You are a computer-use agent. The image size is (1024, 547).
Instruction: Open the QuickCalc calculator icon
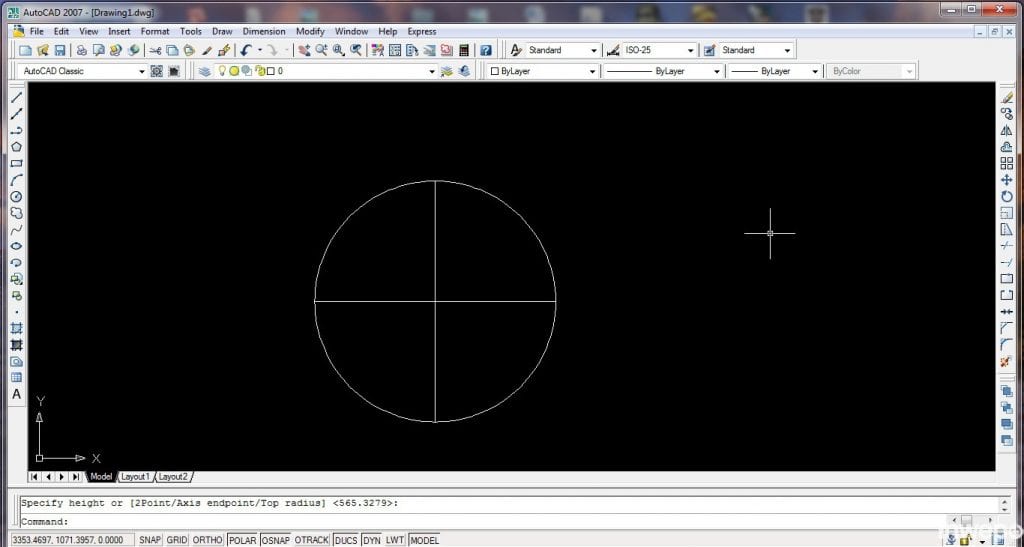[464, 50]
